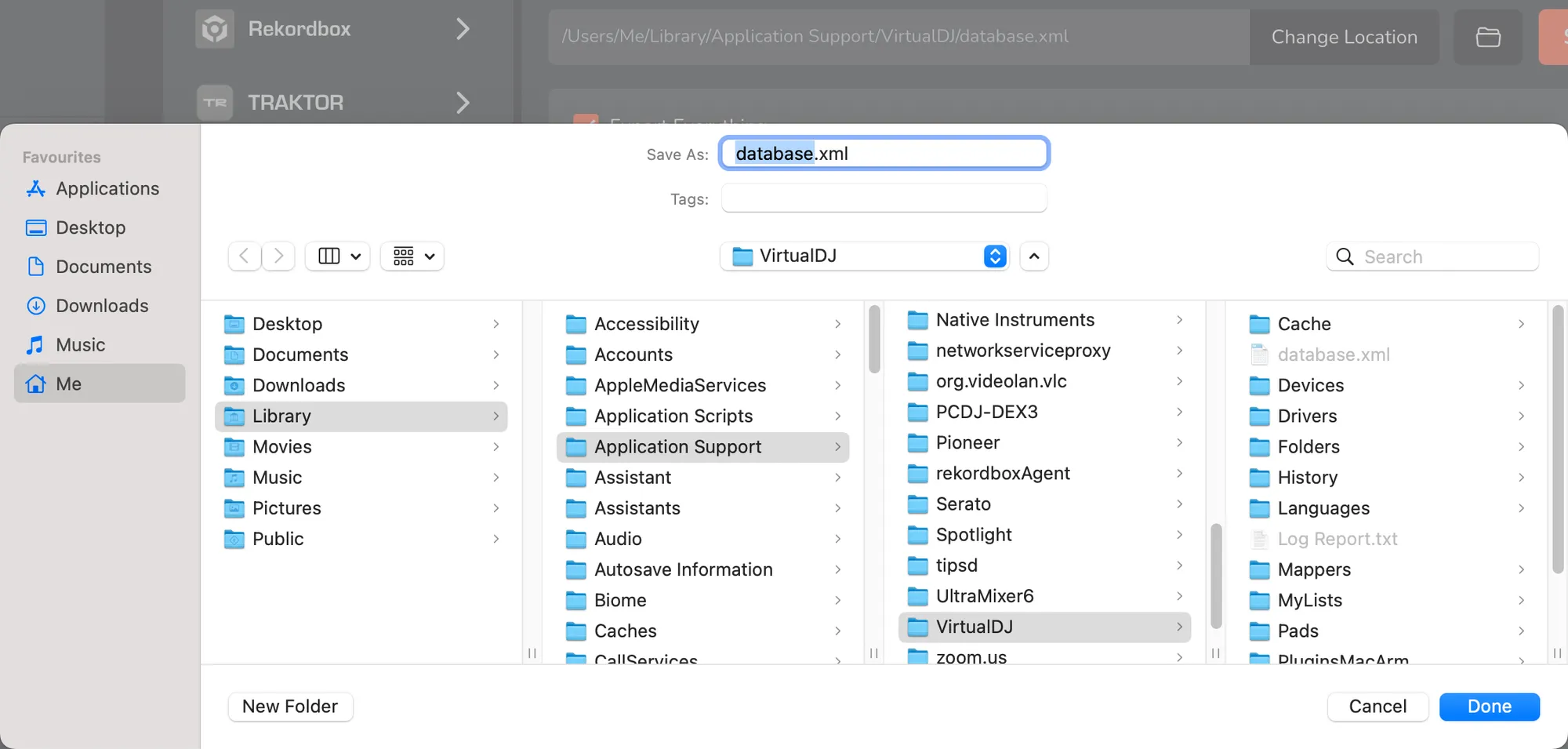Image resolution: width=1568 pixels, height=749 pixels.
Task: Click the Cancel button
Action: click(1377, 707)
